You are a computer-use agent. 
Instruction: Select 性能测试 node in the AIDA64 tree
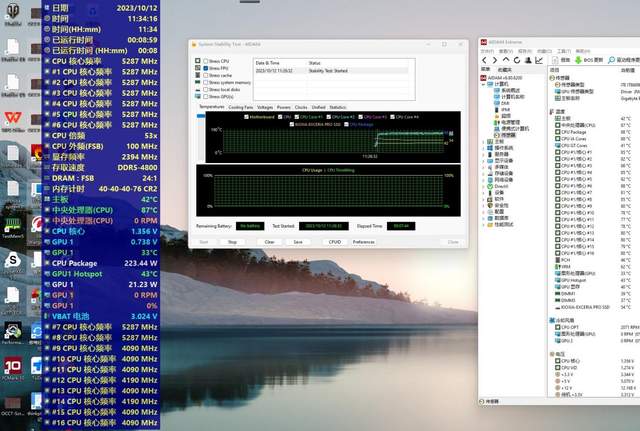500,224
